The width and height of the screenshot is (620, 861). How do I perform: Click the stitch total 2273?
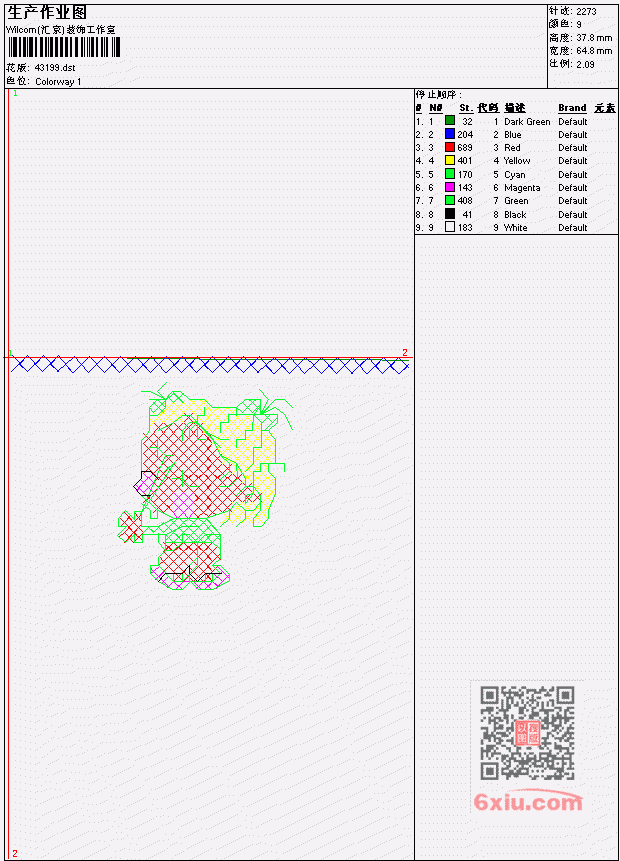587,12
